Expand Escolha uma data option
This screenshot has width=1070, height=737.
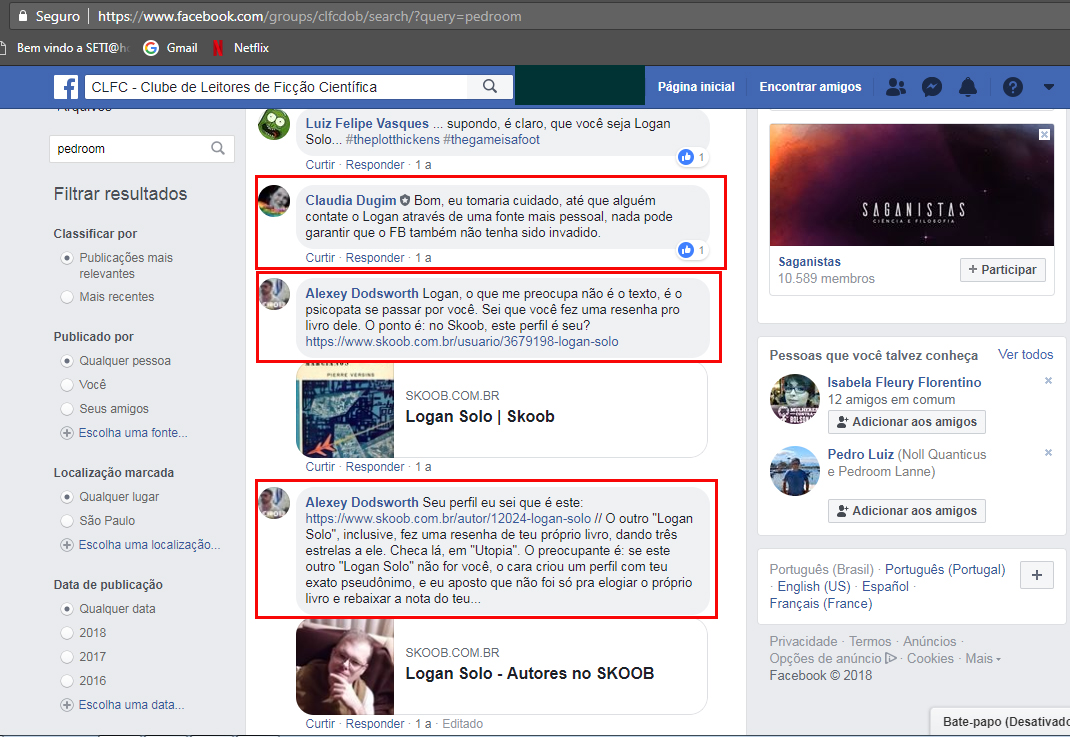click(122, 705)
